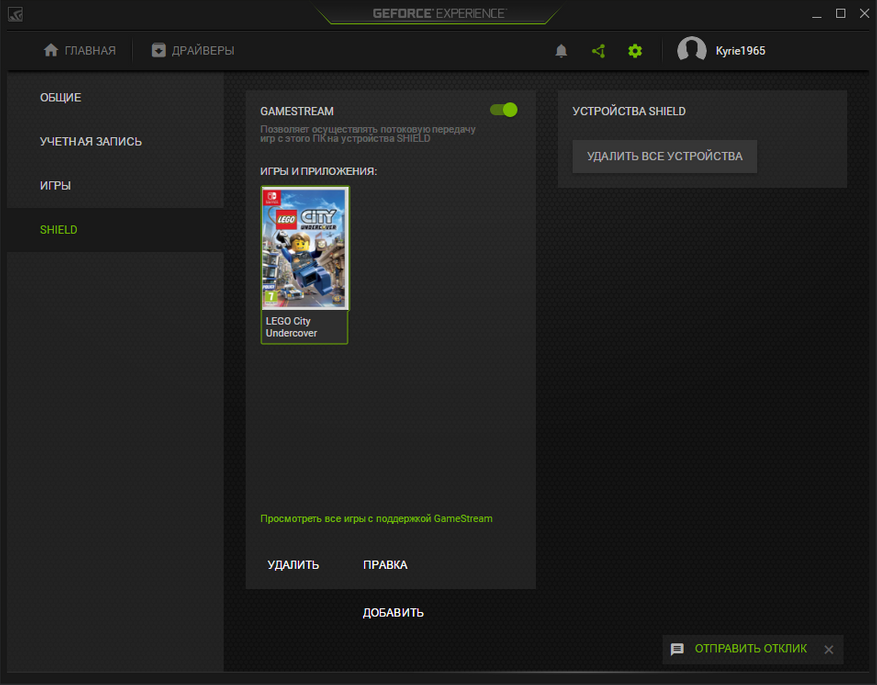Open the УЧЕТНАЯ ЗАПИСЬ section
Image resolution: width=877 pixels, height=685 pixels.
point(115,141)
